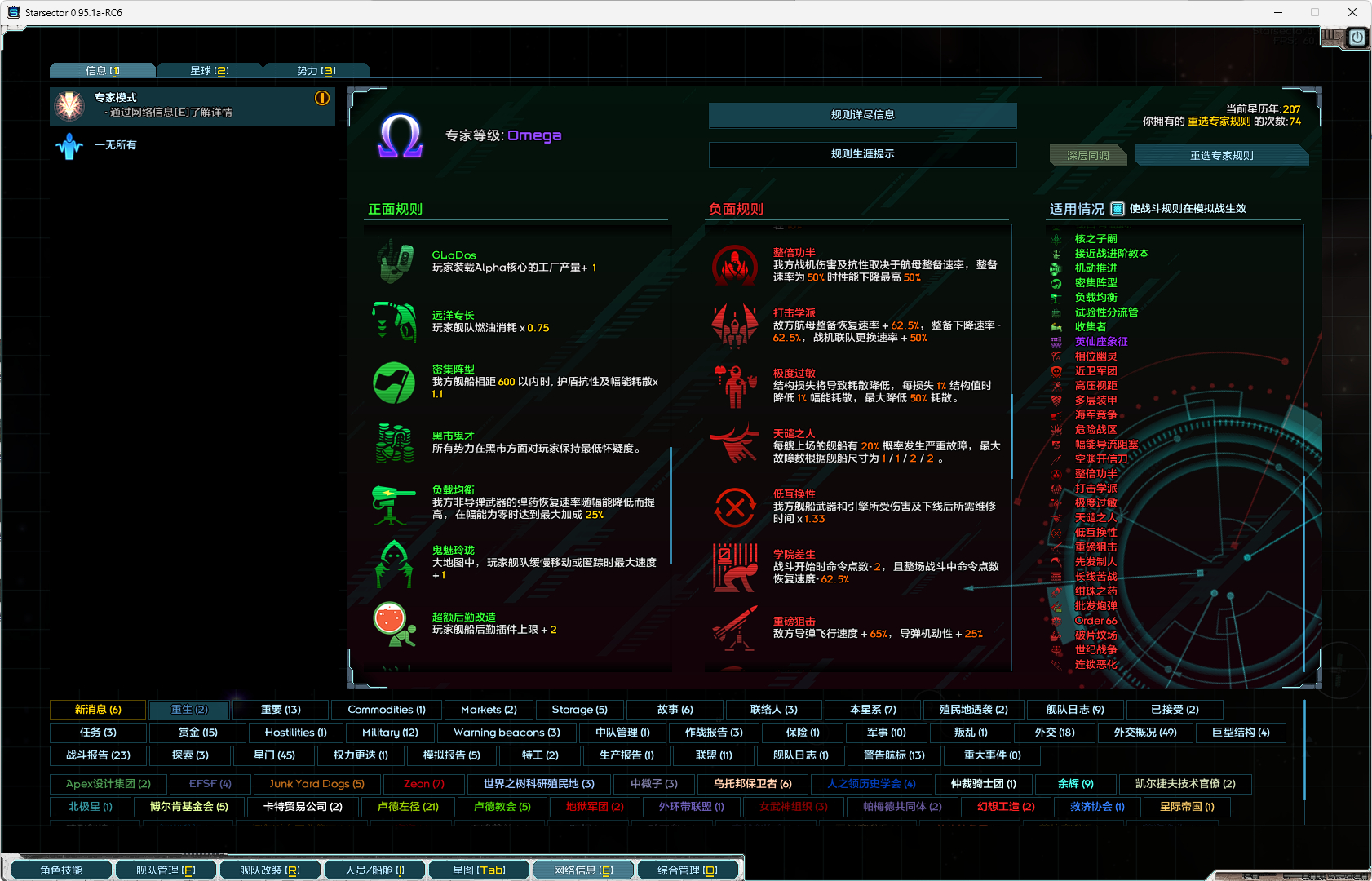Viewport: 1372px width, 881px height.
Task: Click the 密集阵型 green flag icon
Action: 395,382
